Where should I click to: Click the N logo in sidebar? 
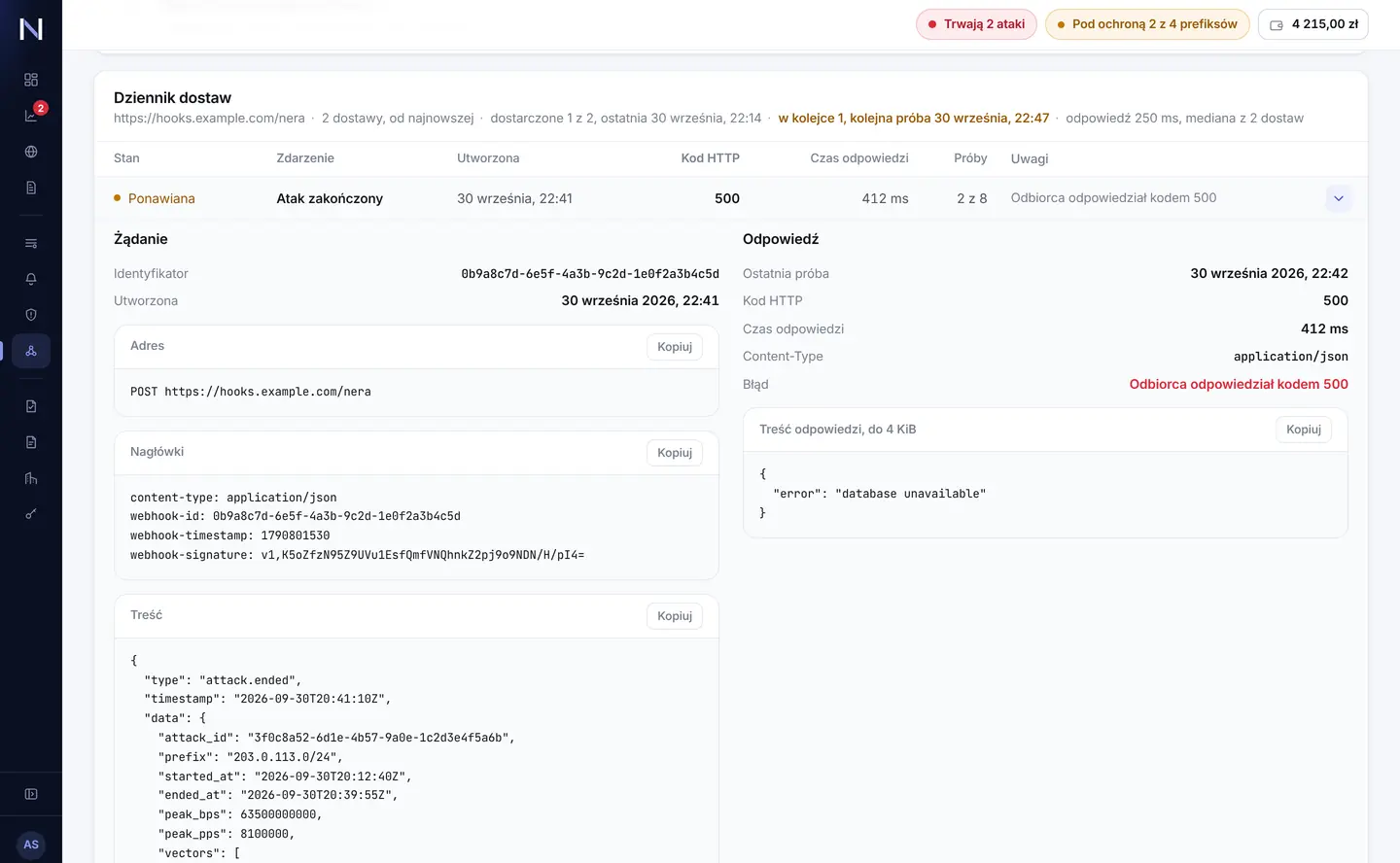click(31, 29)
